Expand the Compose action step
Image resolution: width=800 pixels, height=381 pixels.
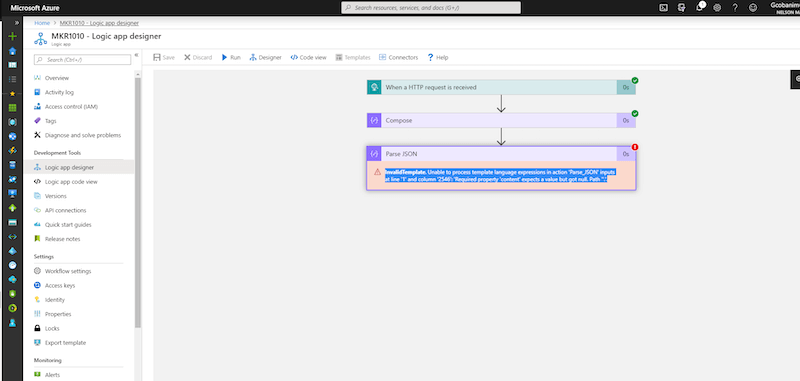[501, 120]
